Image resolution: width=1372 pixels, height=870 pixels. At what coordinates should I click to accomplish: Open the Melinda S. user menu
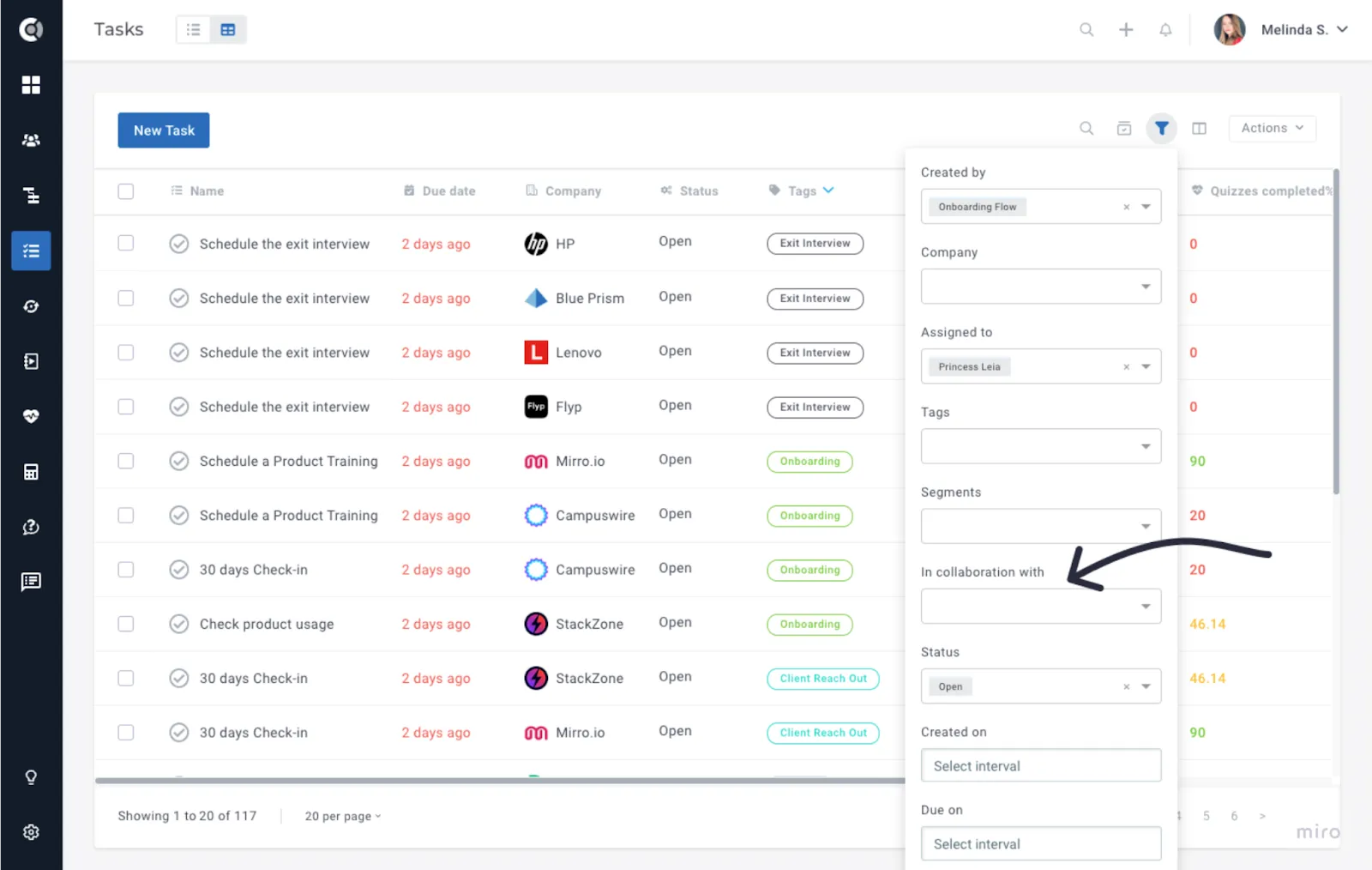(1281, 30)
